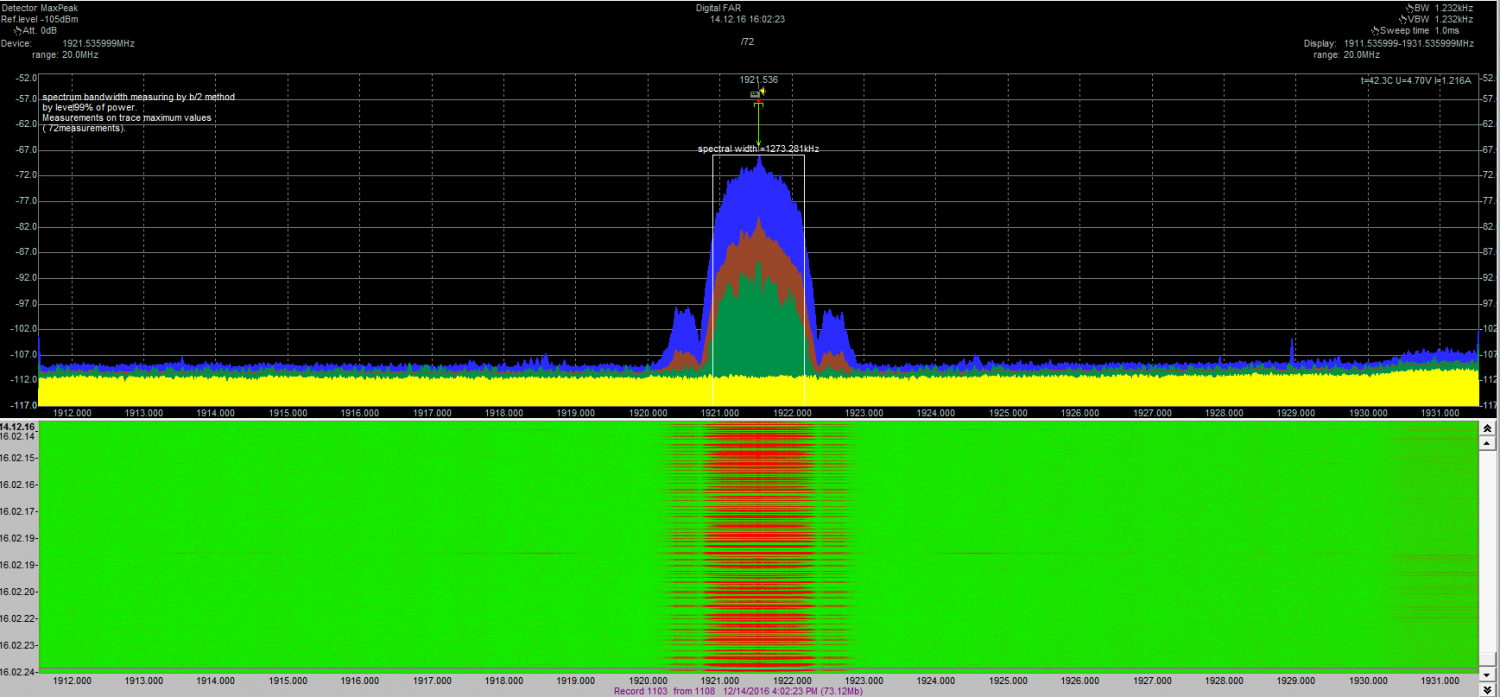Click the spectral width 1273.281kHz label

(758, 149)
